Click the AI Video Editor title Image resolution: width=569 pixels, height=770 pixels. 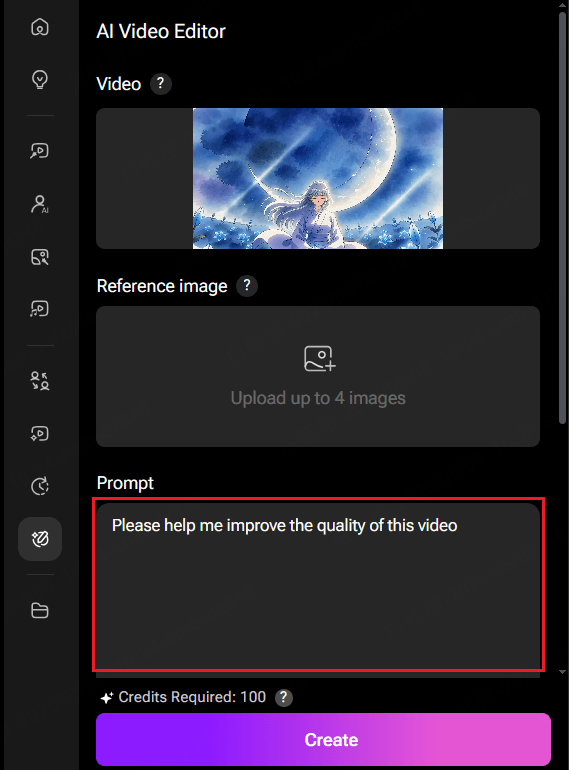coord(161,31)
